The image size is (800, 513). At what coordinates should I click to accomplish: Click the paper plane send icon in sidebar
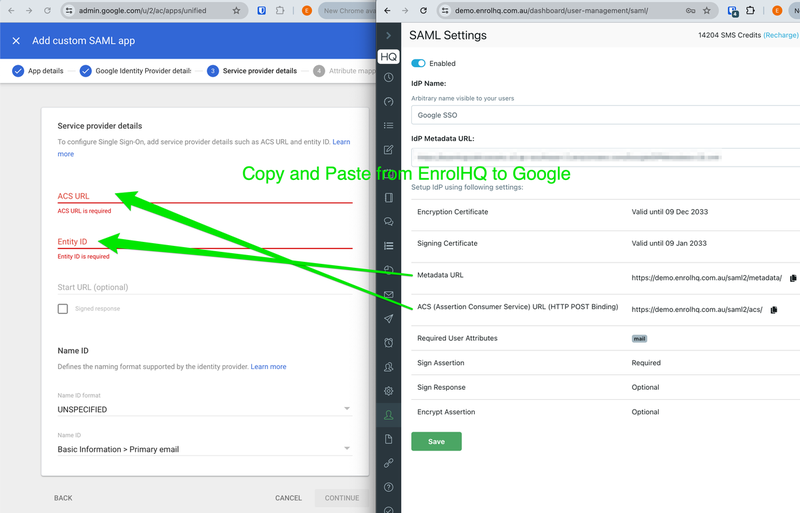(388, 319)
